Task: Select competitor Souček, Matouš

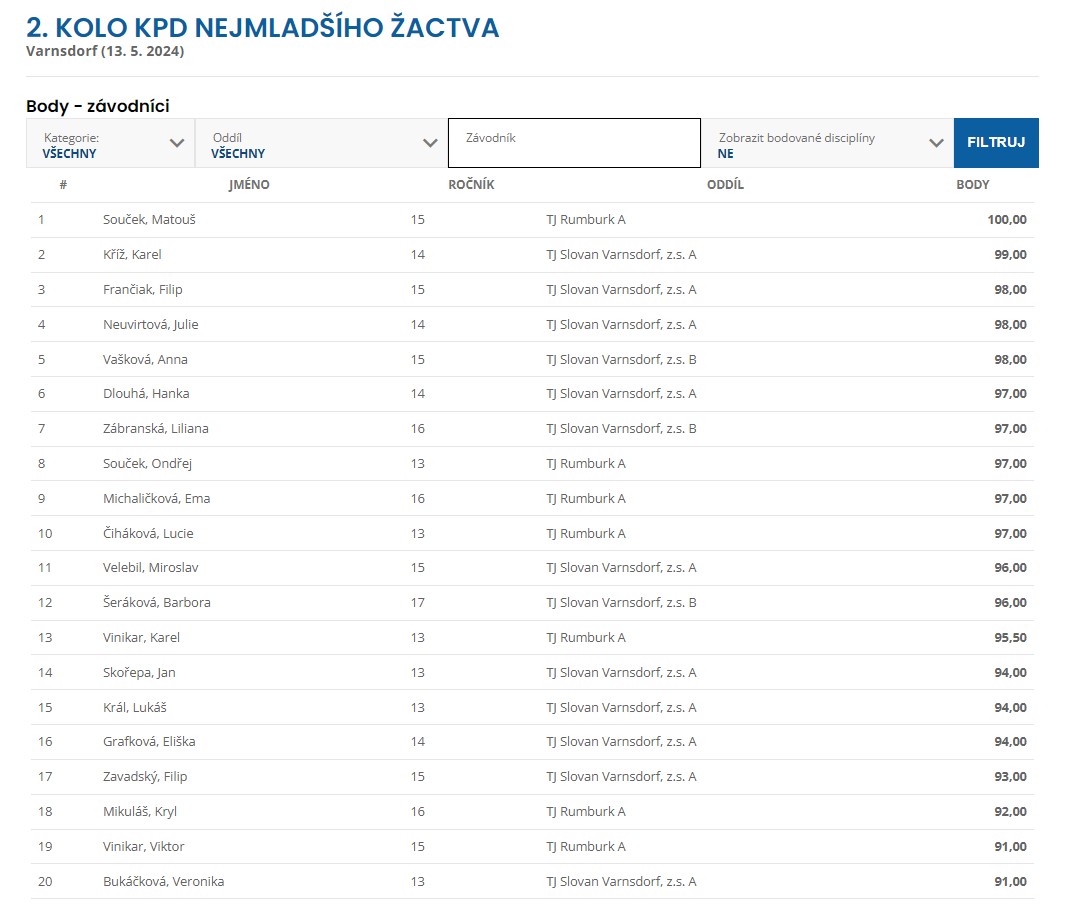Action: 149,220
